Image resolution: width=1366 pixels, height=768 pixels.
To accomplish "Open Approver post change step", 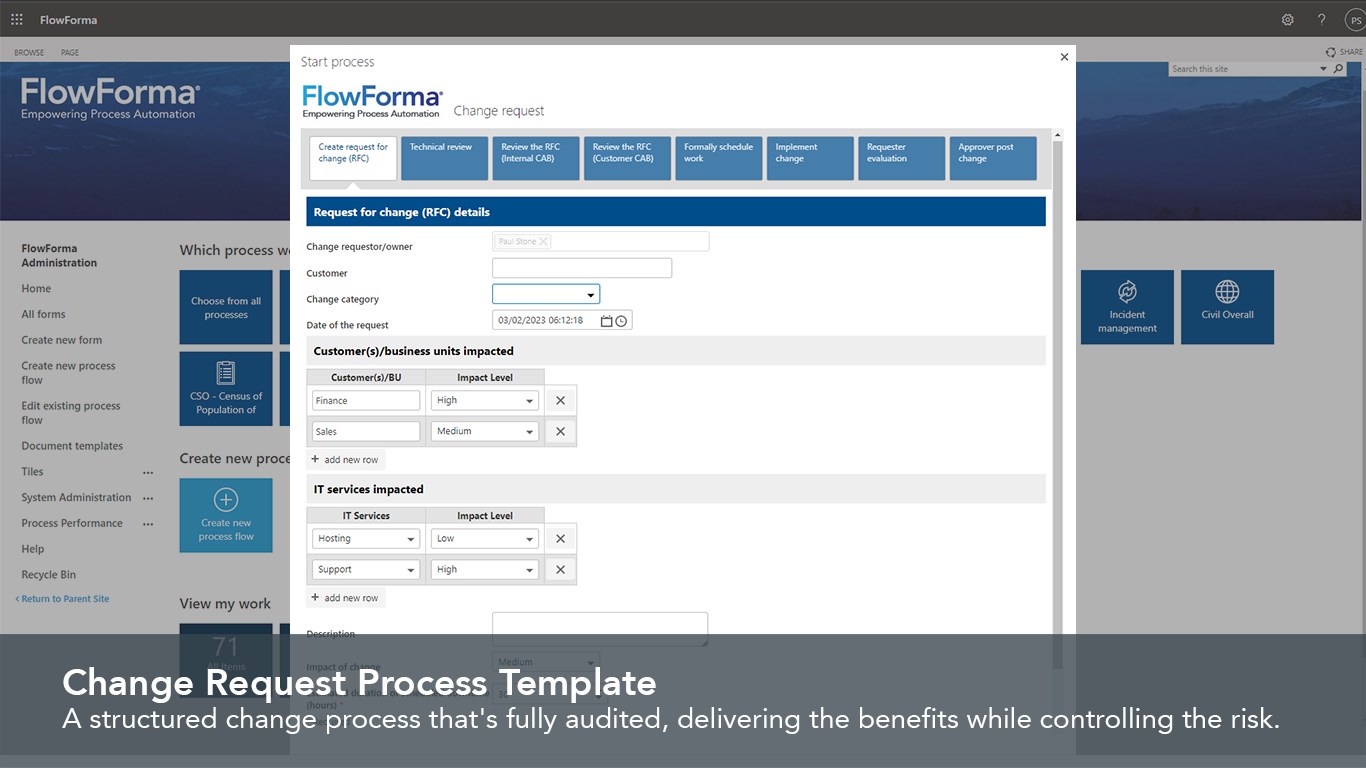I will (x=993, y=158).
